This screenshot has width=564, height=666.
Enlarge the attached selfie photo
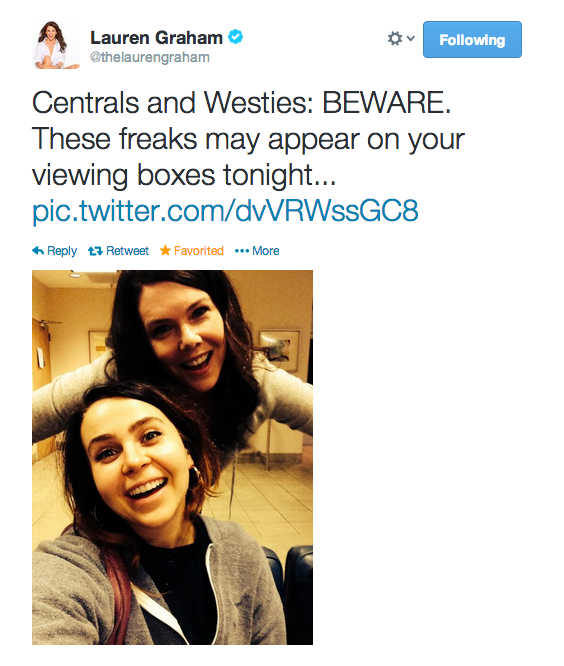(x=172, y=457)
